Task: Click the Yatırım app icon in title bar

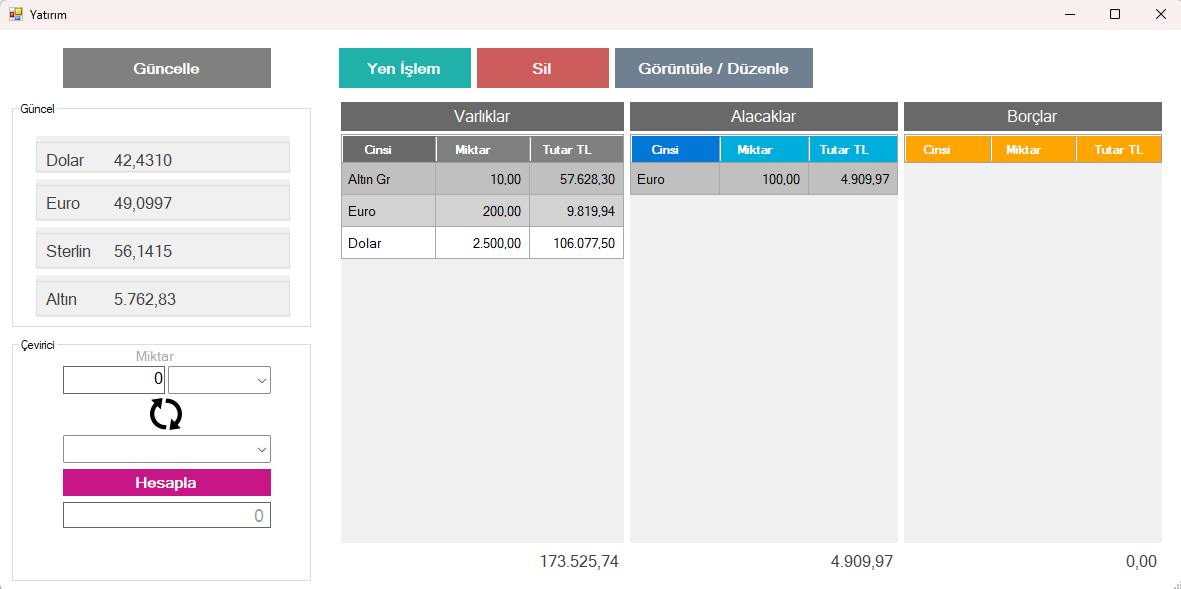Action: tap(15, 14)
